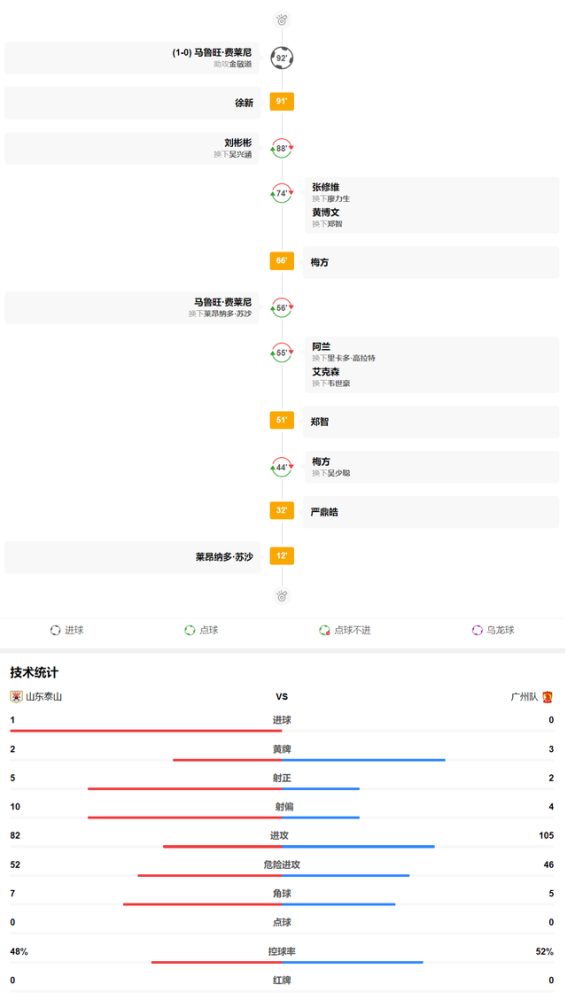Click the 广州队 team logo

[x=547, y=696]
